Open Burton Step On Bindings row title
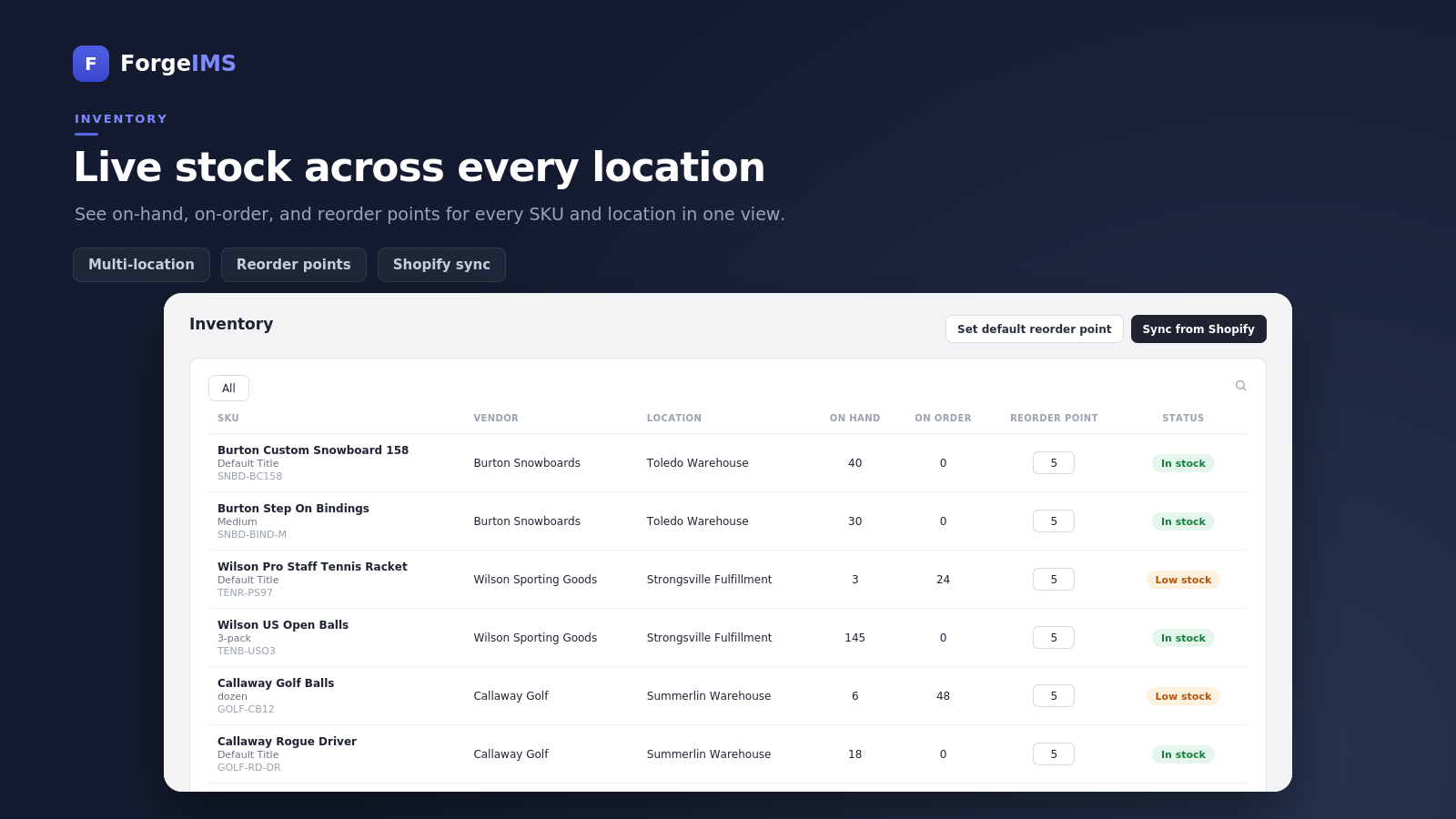The image size is (1456, 819). point(293,509)
